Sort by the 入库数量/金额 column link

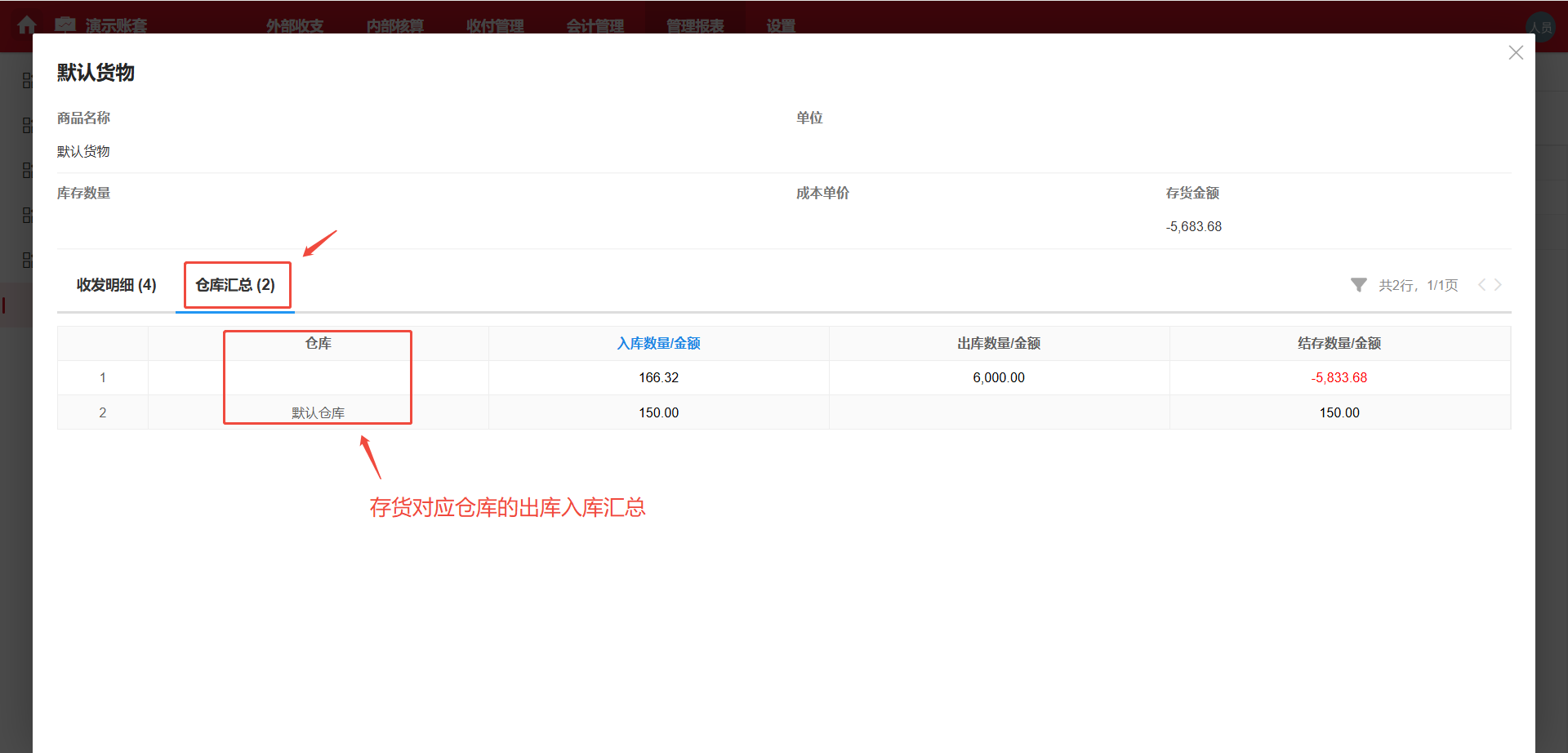(658, 343)
